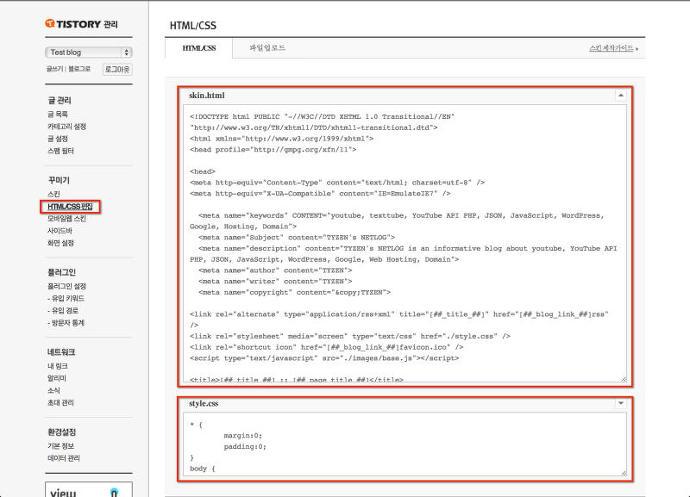Open 기본 정보 under 환경설정
Image resolution: width=690 pixels, height=497 pixels.
pos(61,446)
